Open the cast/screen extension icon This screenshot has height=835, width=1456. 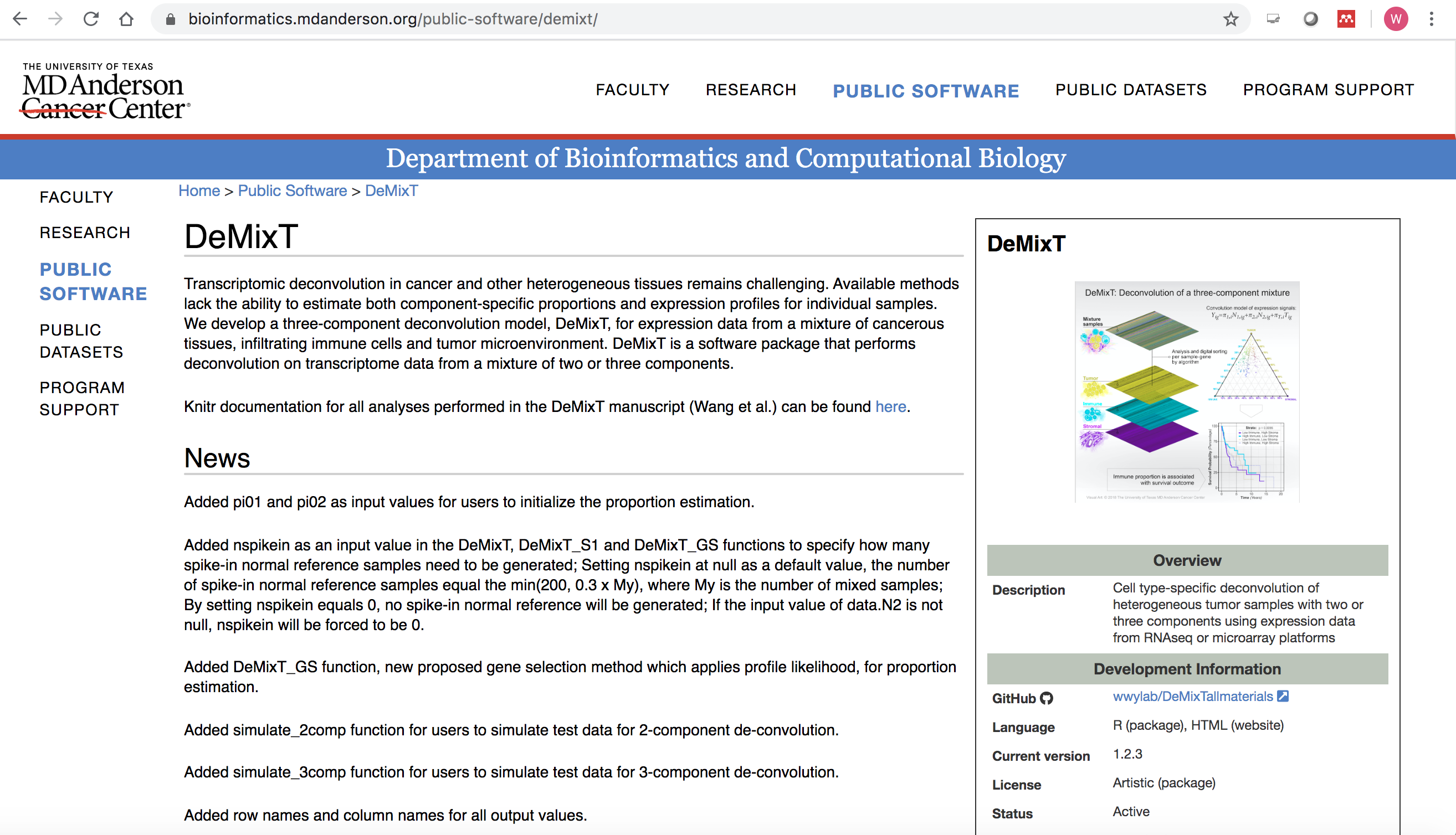[1273, 19]
